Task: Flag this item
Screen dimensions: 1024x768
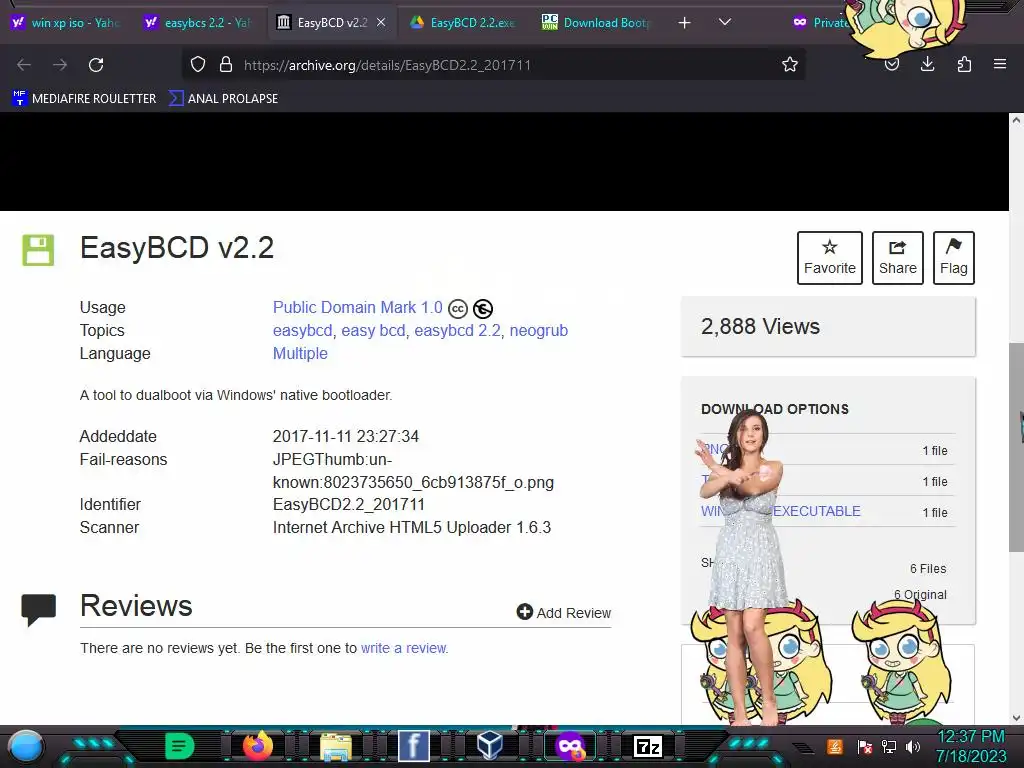Action: 953,257
